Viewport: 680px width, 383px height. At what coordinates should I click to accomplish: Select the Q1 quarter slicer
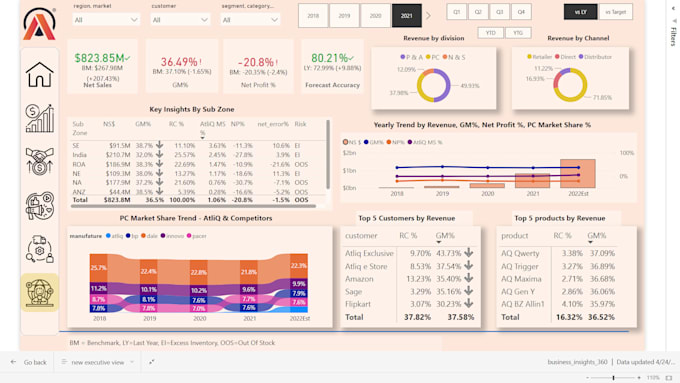click(457, 12)
